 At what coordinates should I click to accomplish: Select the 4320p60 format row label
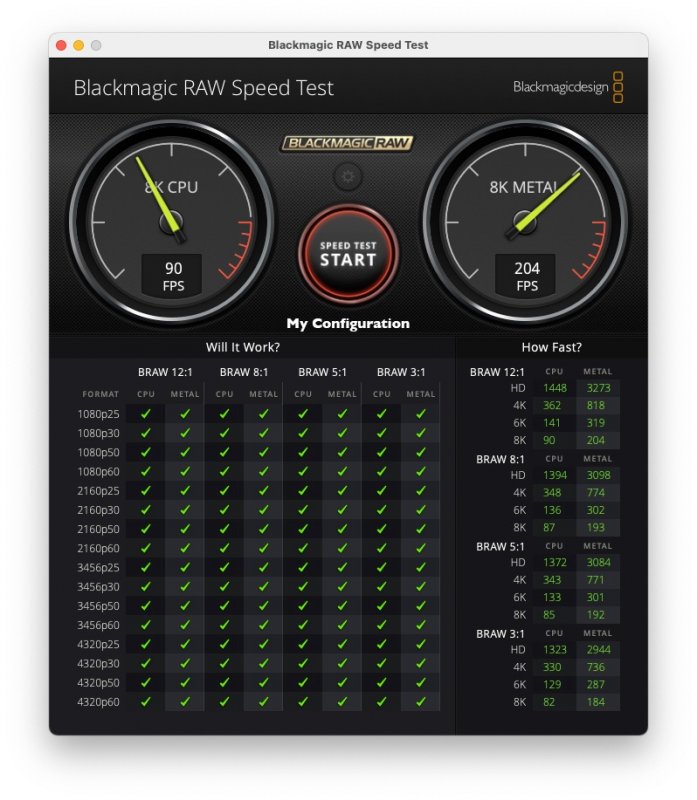point(98,702)
